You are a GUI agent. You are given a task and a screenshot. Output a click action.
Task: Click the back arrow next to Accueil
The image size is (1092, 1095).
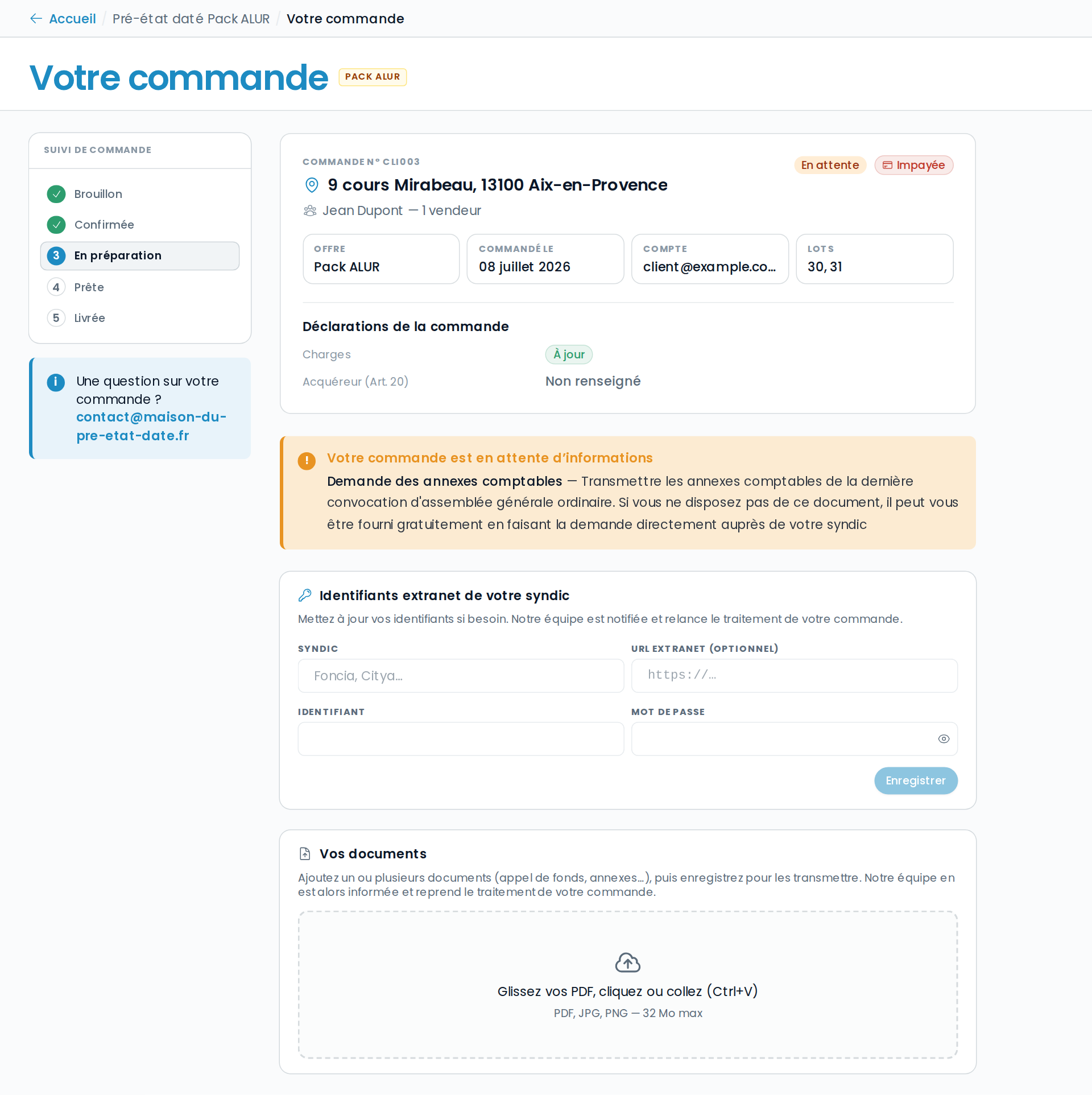(x=36, y=19)
